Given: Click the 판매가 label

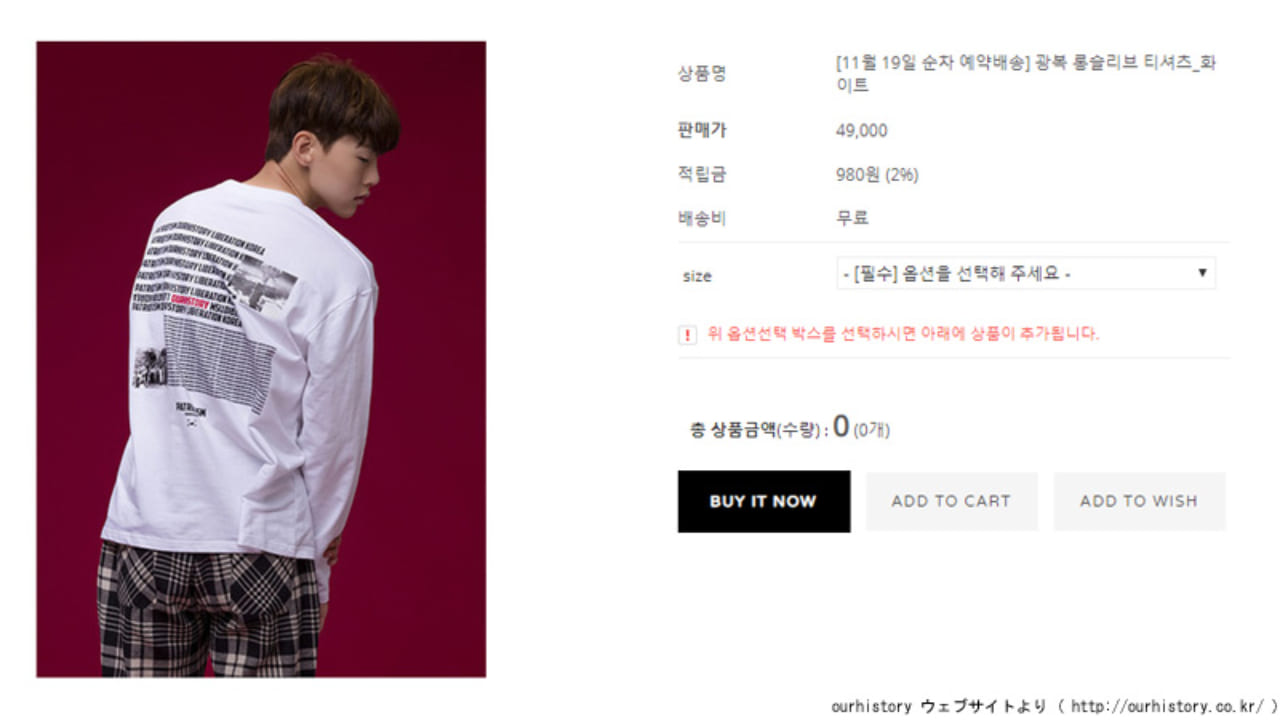Looking at the screenshot, I should (x=702, y=131).
